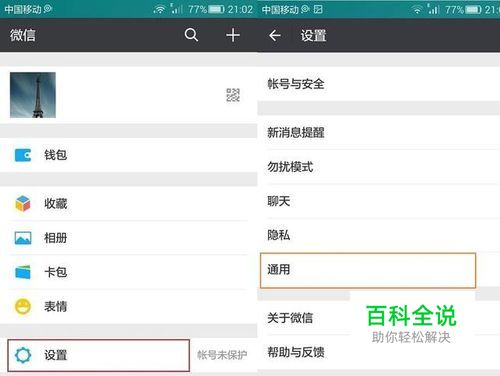This screenshot has width=500, height=376.
Task: Select the 表情 stickers entry
Action: click(x=129, y=306)
